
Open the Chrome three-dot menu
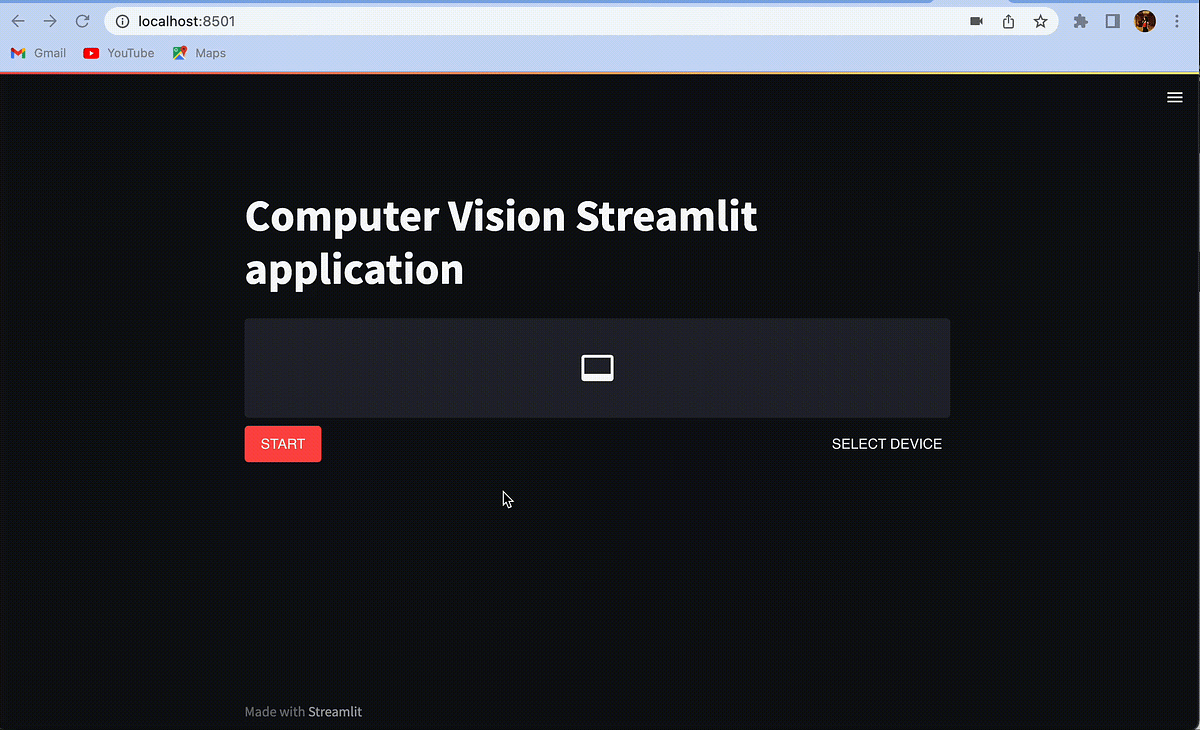(x=1176, y=21)
